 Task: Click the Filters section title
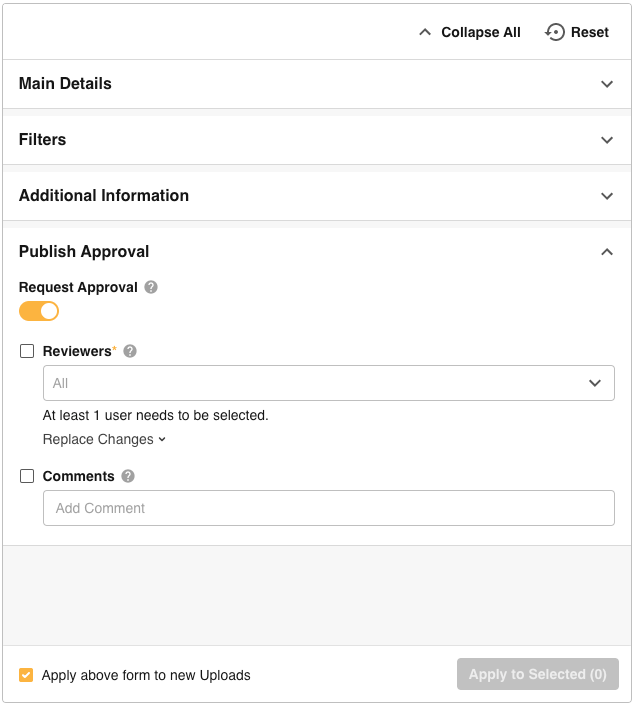[42, 140]
